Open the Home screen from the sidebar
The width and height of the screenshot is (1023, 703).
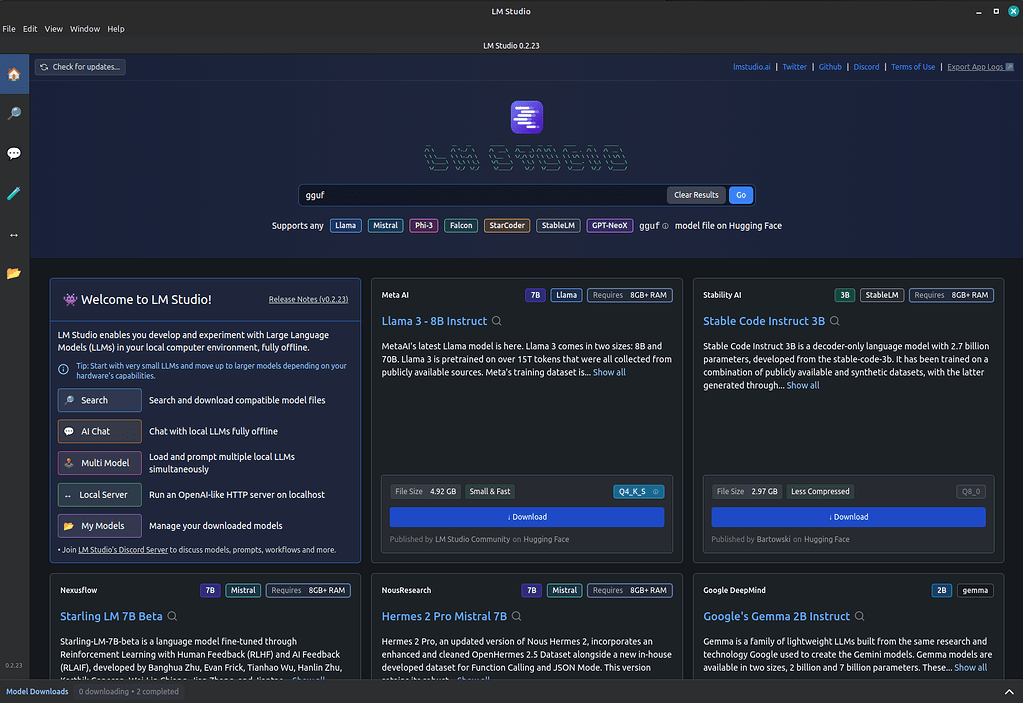tap(13, 74)
